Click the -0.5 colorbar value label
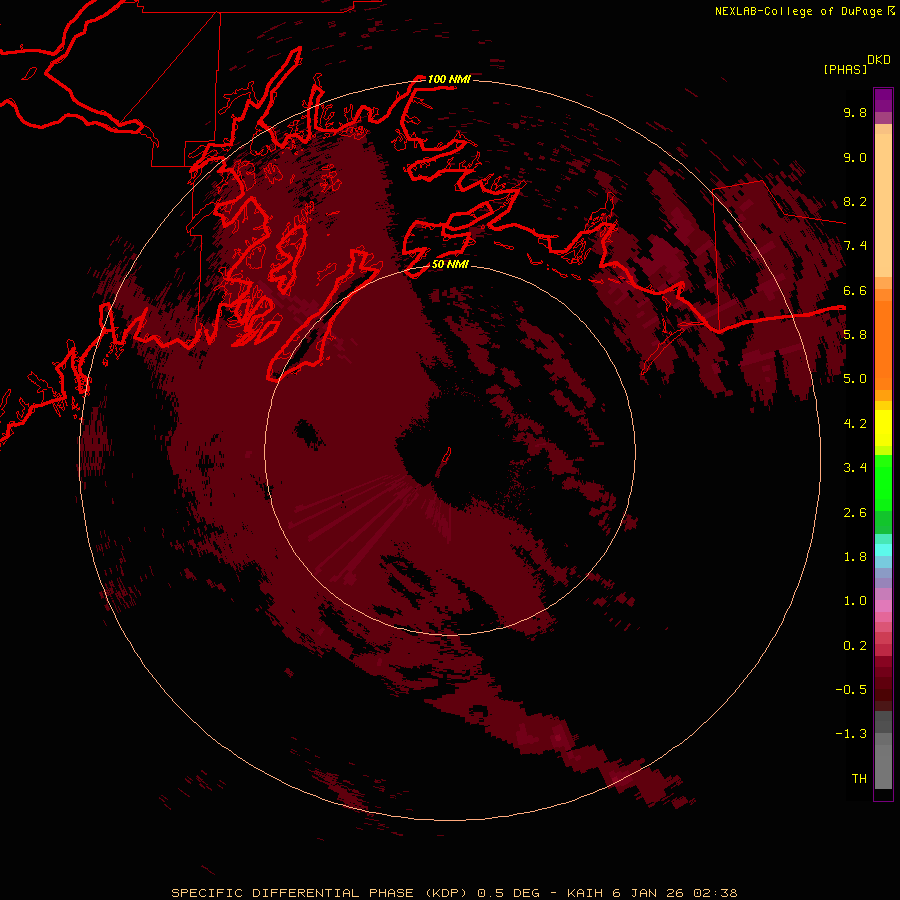 click(851, 689)
